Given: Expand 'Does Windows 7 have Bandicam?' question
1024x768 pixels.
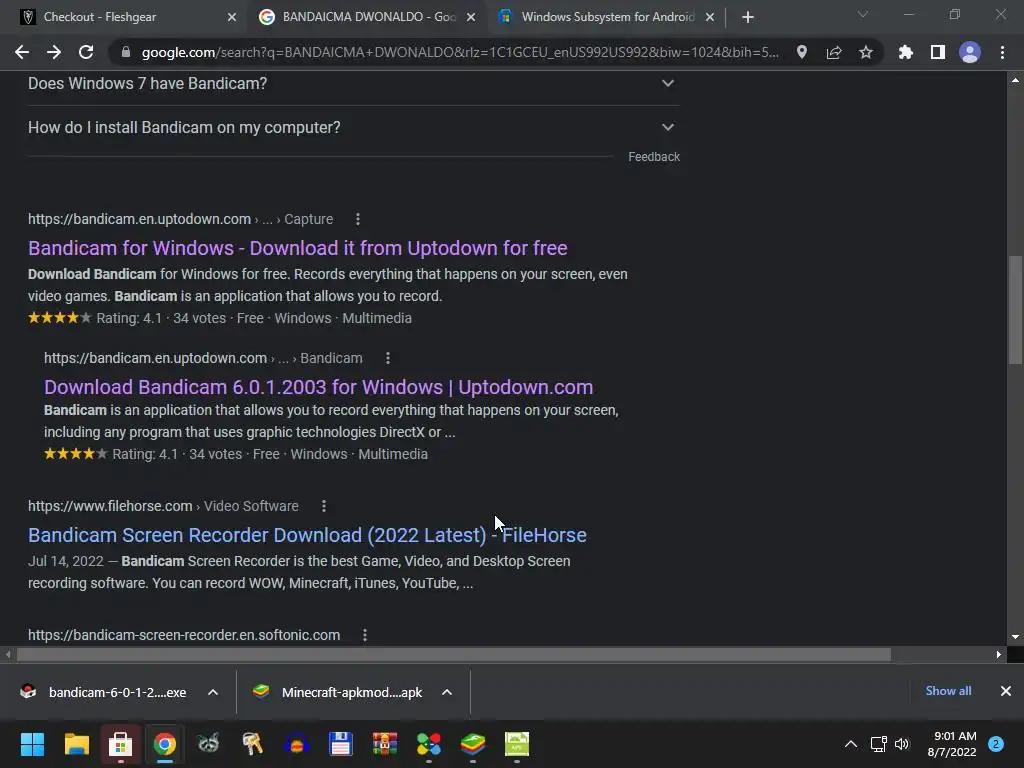Looking at the screenshot, I should tap(353, 84).
